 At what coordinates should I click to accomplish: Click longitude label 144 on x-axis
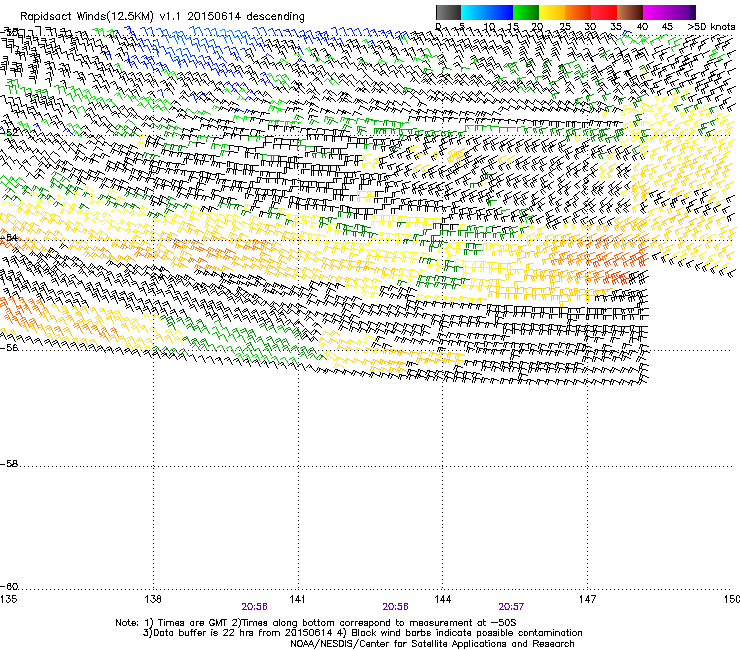point(442,599)
